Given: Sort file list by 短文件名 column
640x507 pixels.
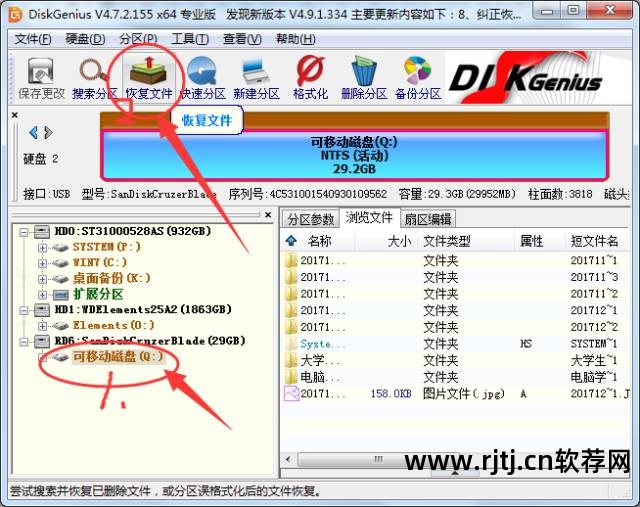Looking at the screenshot, I should 594,241.
